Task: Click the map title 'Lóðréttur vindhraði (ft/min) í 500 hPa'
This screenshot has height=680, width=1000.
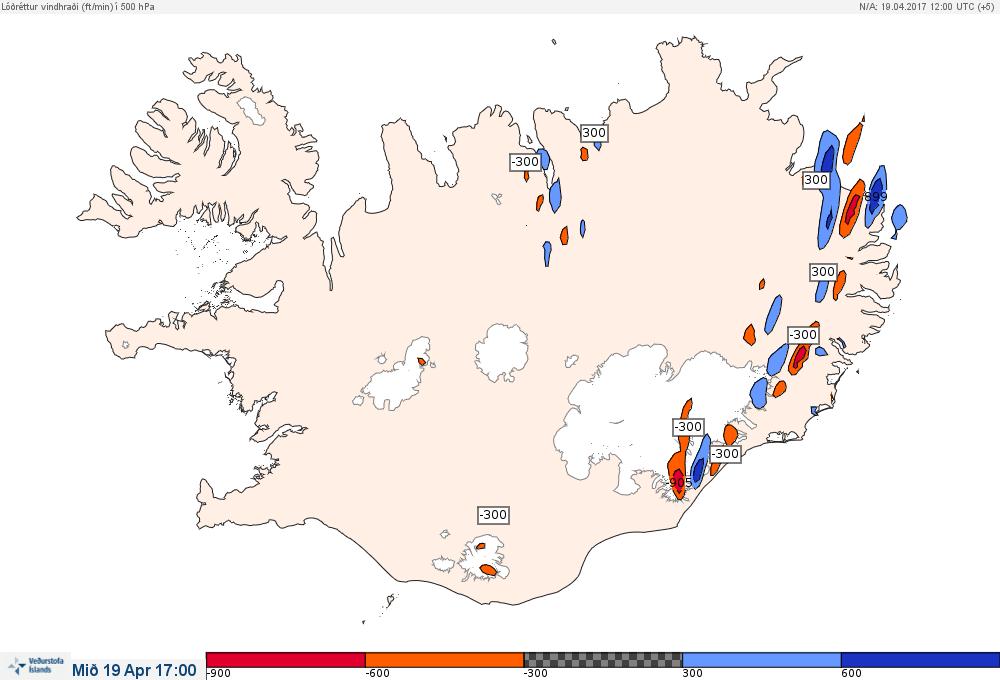Action: (78, 6)
